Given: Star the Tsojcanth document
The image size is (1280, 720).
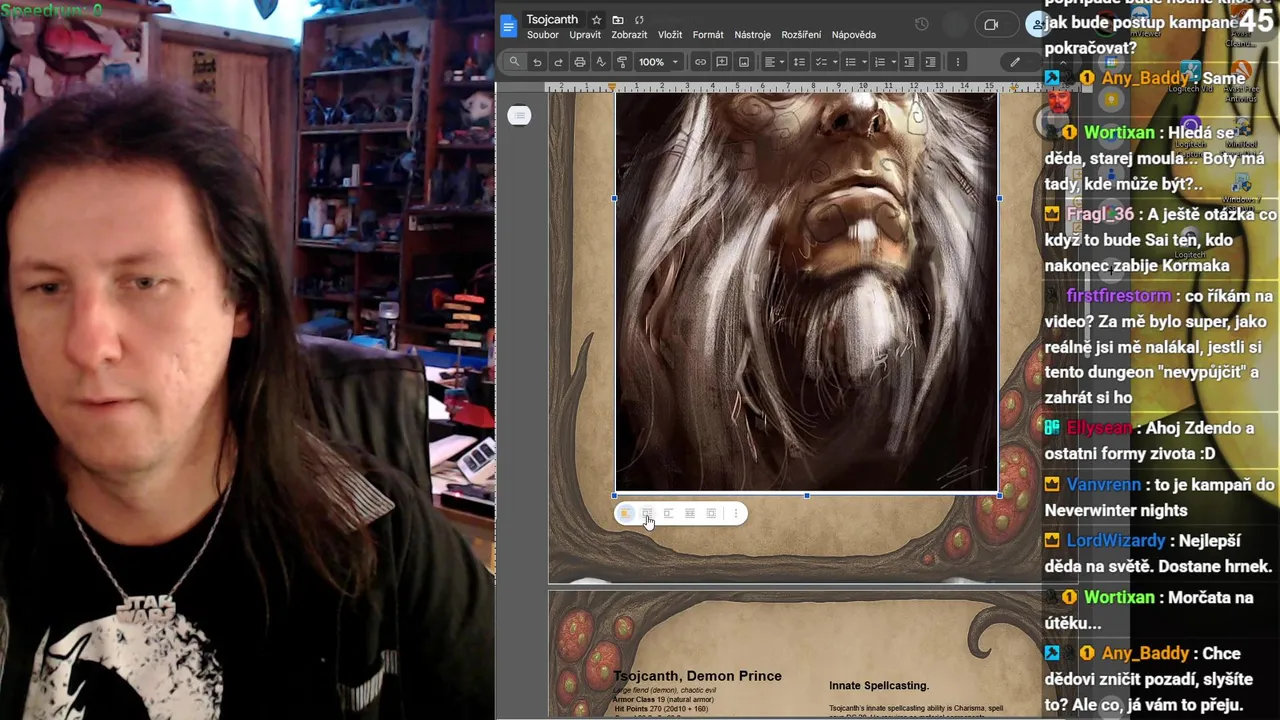Looking at the screenshot, I should [x=596, y=20].
